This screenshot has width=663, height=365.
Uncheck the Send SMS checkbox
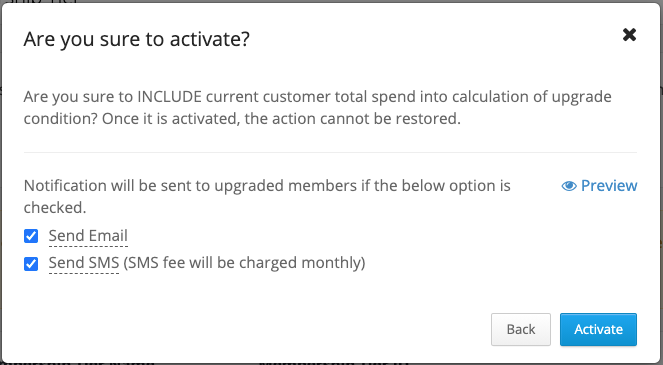coord(31,264)
